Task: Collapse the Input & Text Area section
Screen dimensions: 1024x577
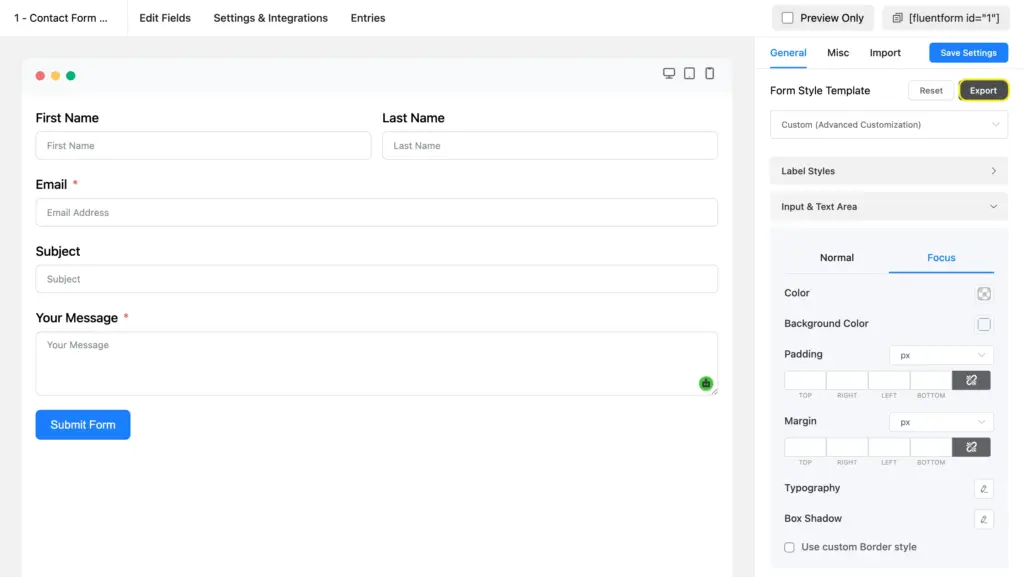Action: (889, 207)
